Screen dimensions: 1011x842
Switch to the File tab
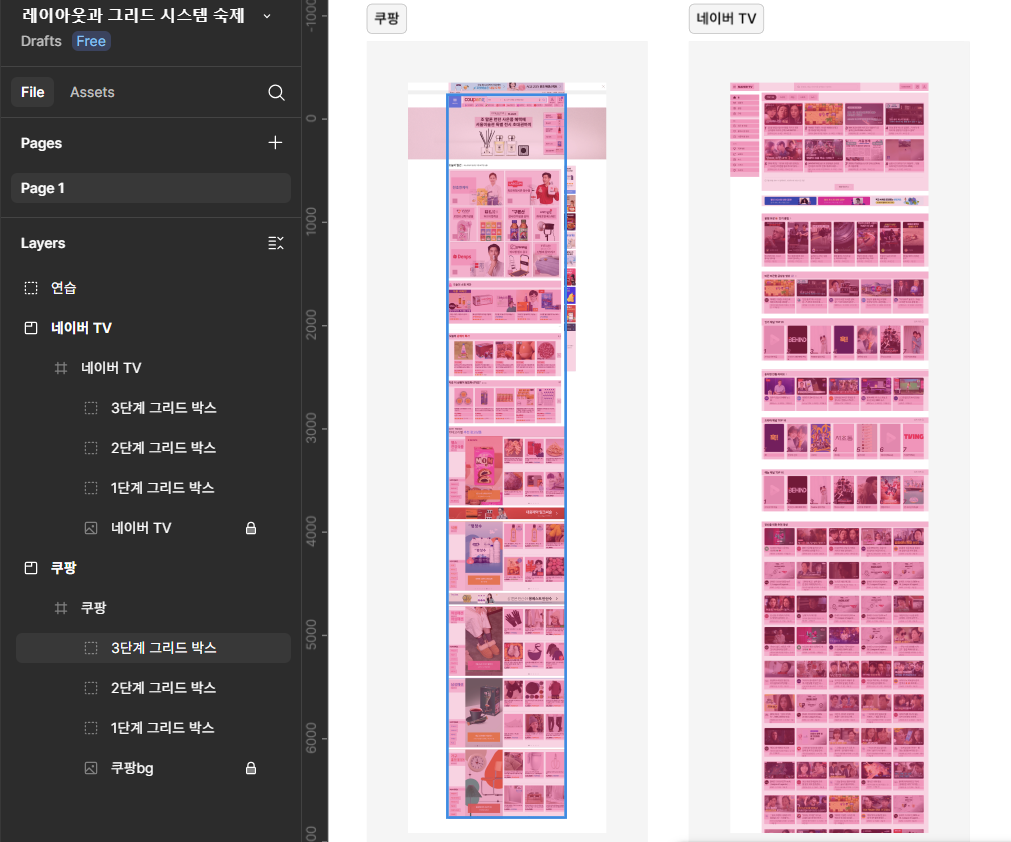coord(32,92)
